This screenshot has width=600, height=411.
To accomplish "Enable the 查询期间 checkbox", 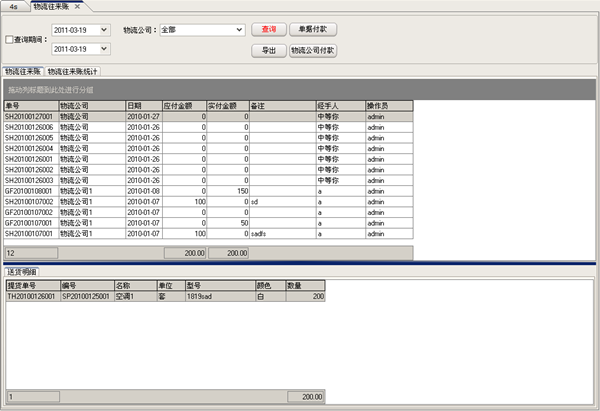I will 10,40.
